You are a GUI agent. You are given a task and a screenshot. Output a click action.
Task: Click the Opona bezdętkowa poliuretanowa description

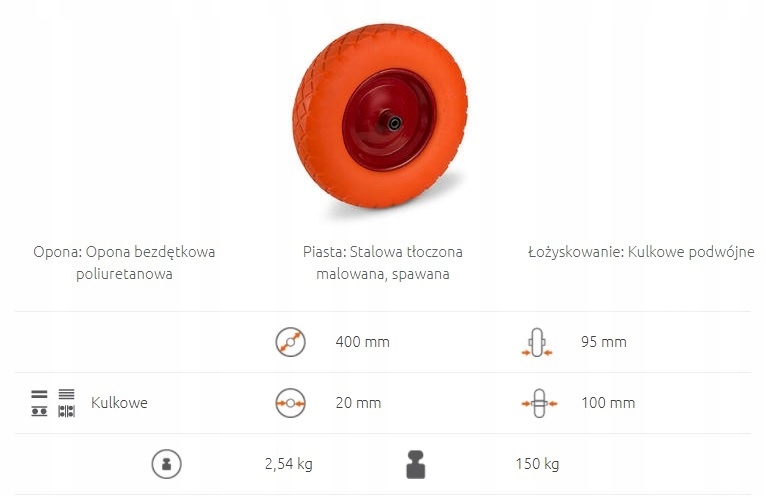[x=124, y=262]
